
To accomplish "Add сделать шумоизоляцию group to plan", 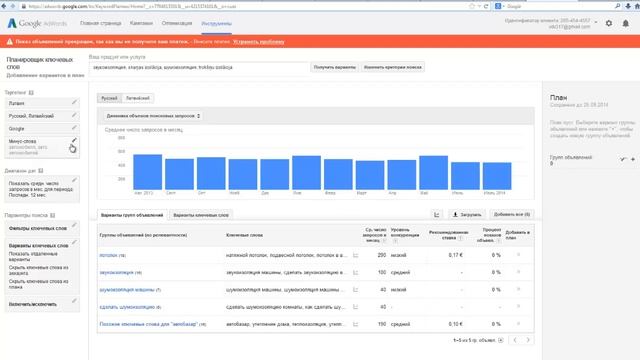I will [518, 307].
